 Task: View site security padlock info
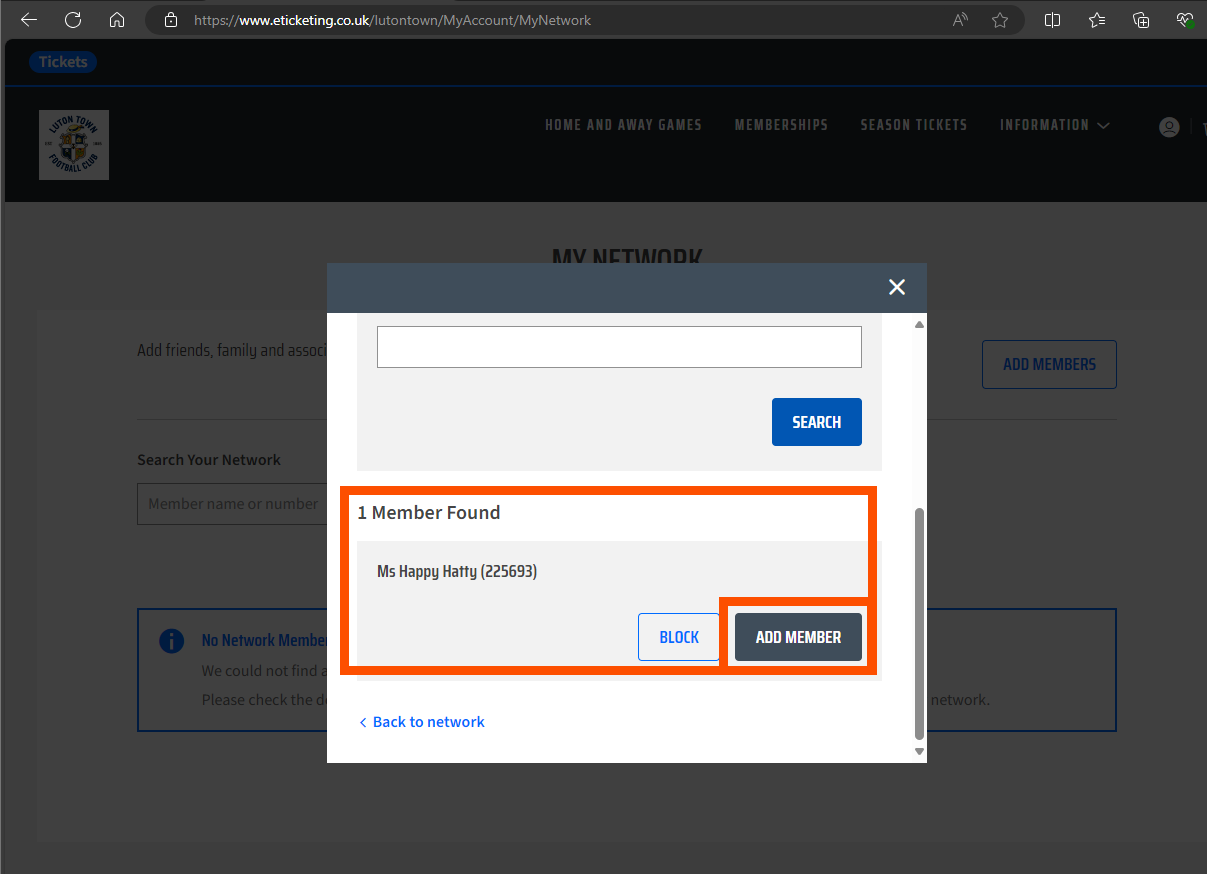click(x=171, y=20)
